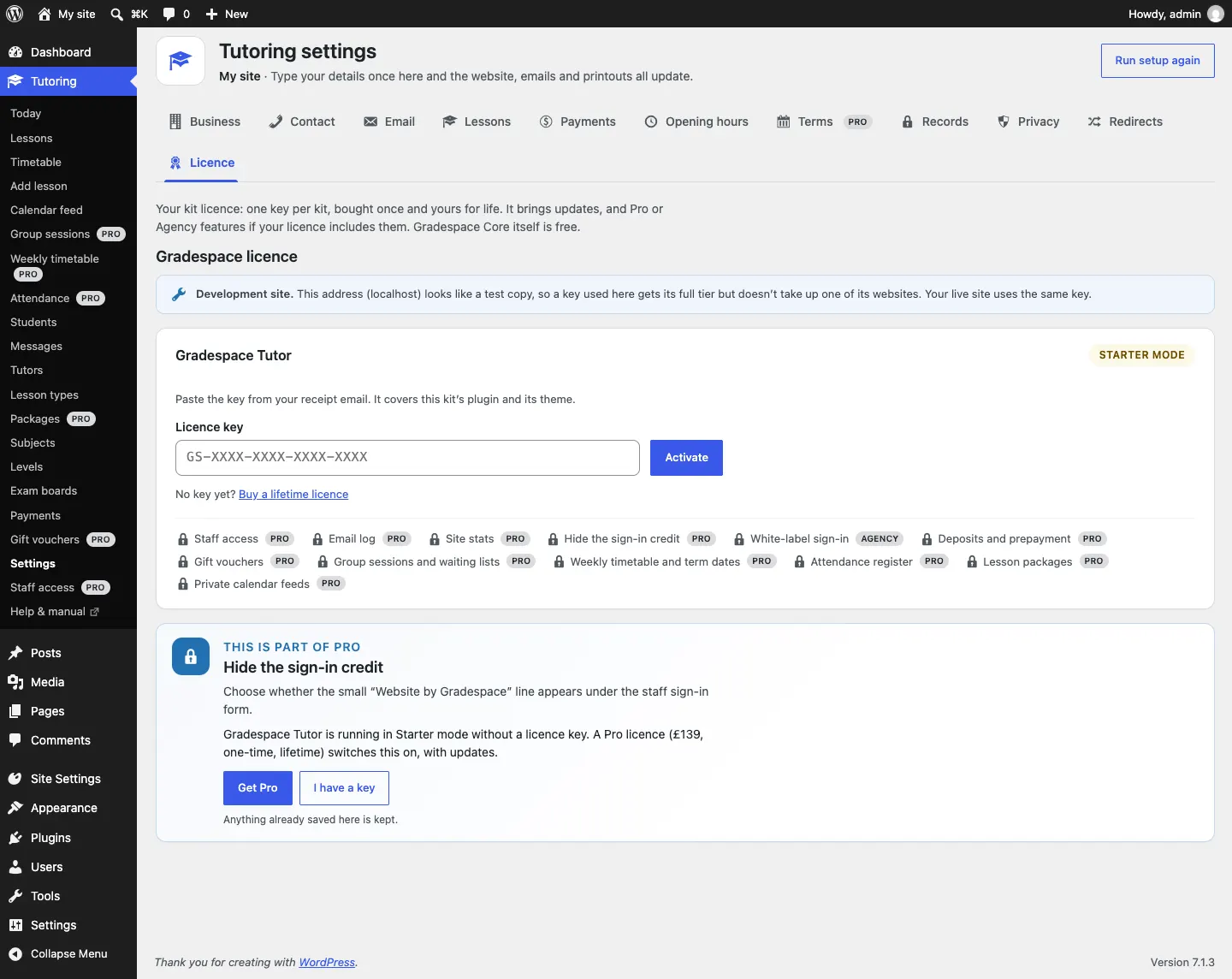Image resolution: width=1232 pixels, height=979 pixels.
Task: Click the STARTER MODE badge
Action: click(x=1141, y=355)
